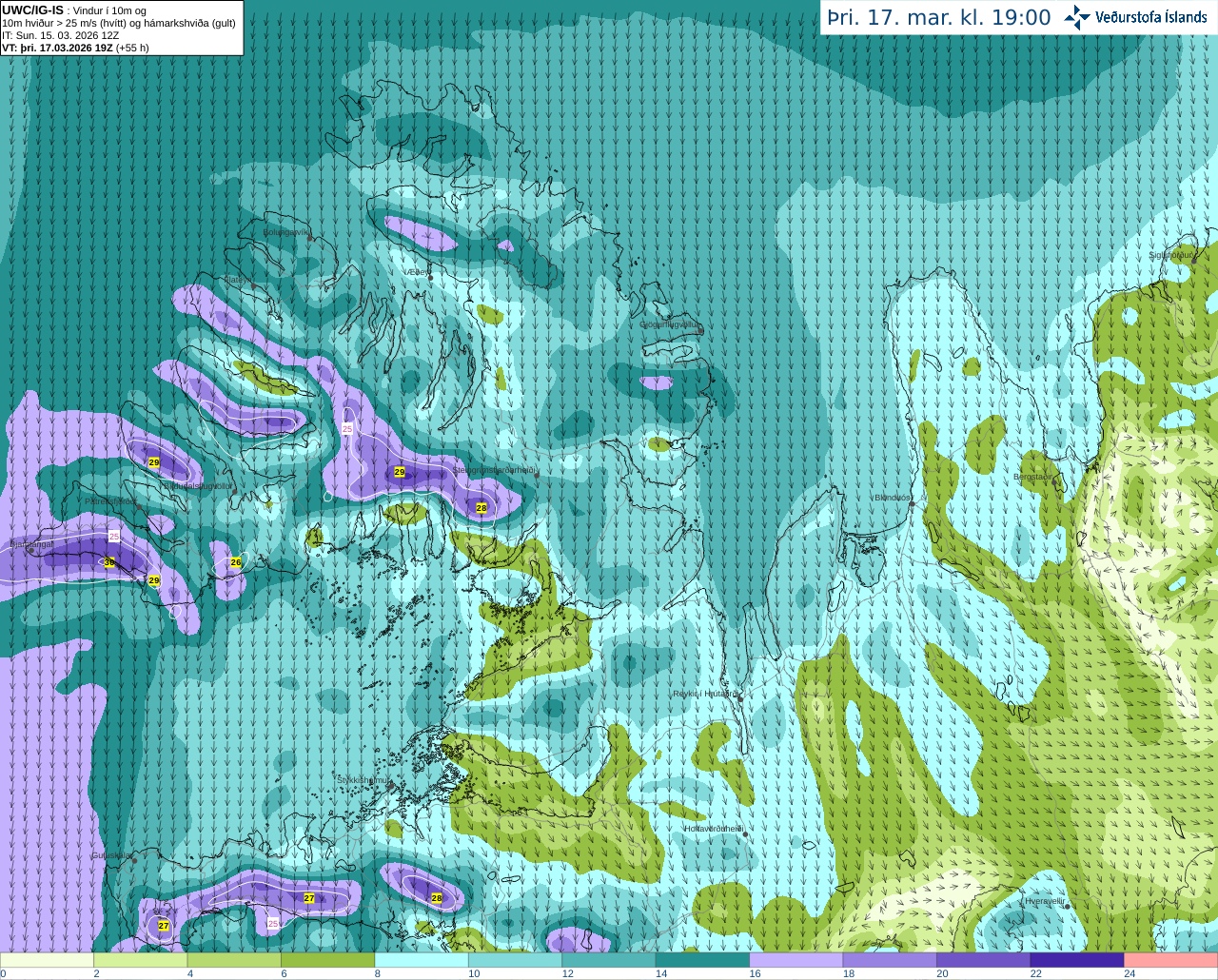Click the legend scale value '20'
This screenshot has width=1218, height=980.
click(942, 973)
